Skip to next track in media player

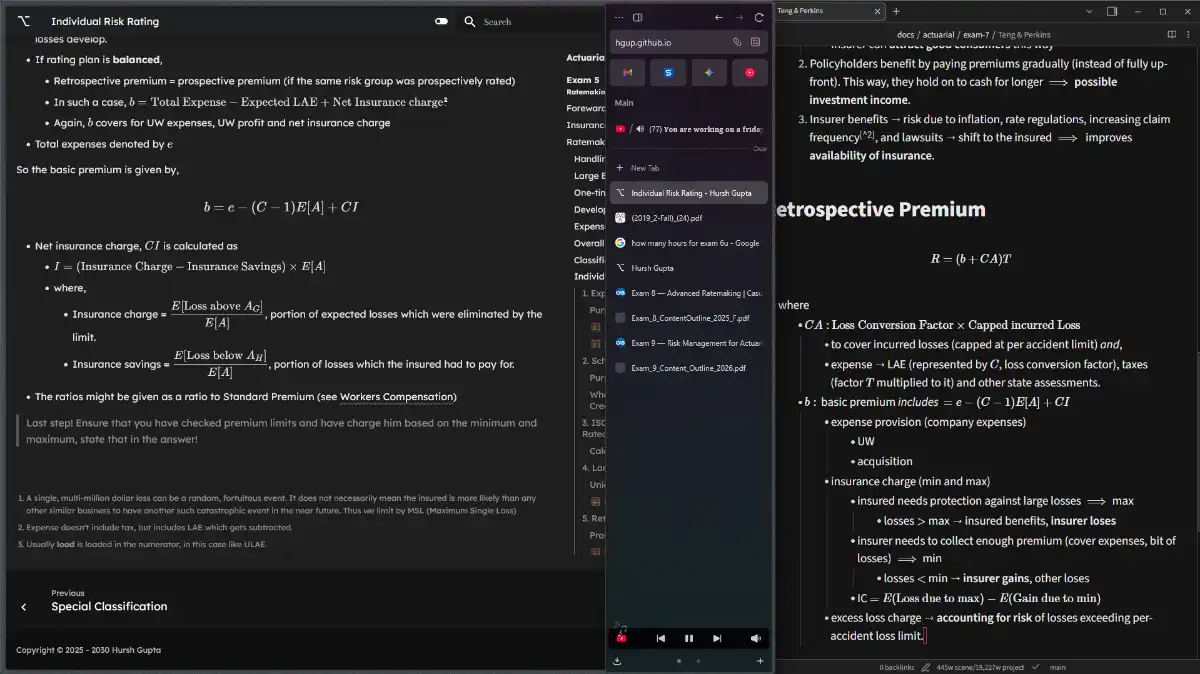pos(717,638)
